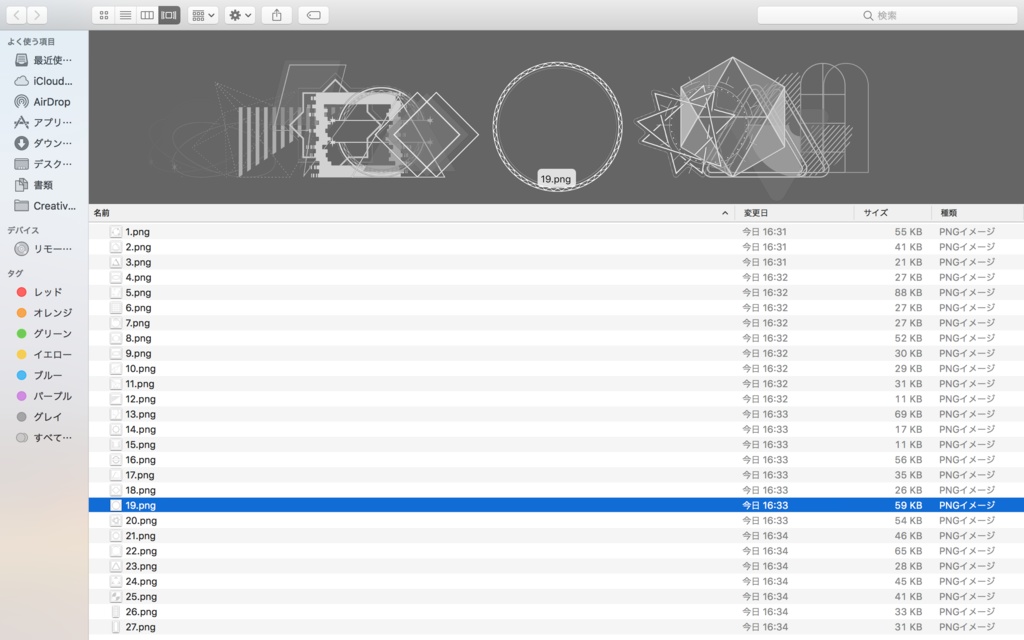Open iCloud Drive in the sidebar
Screen dimensions: 1024x640
44,81
